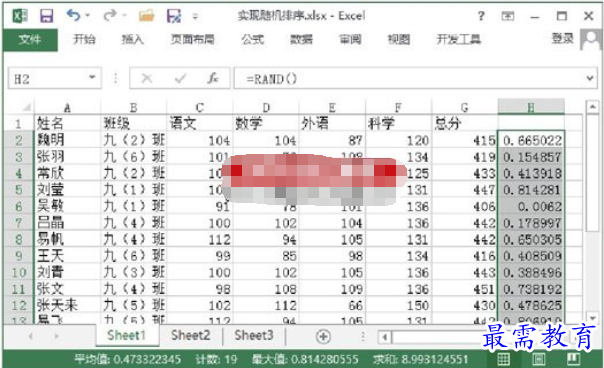Click the vertical scrollbar up arrow
Viewport: 604px width, 368px height.
[593, 107]
